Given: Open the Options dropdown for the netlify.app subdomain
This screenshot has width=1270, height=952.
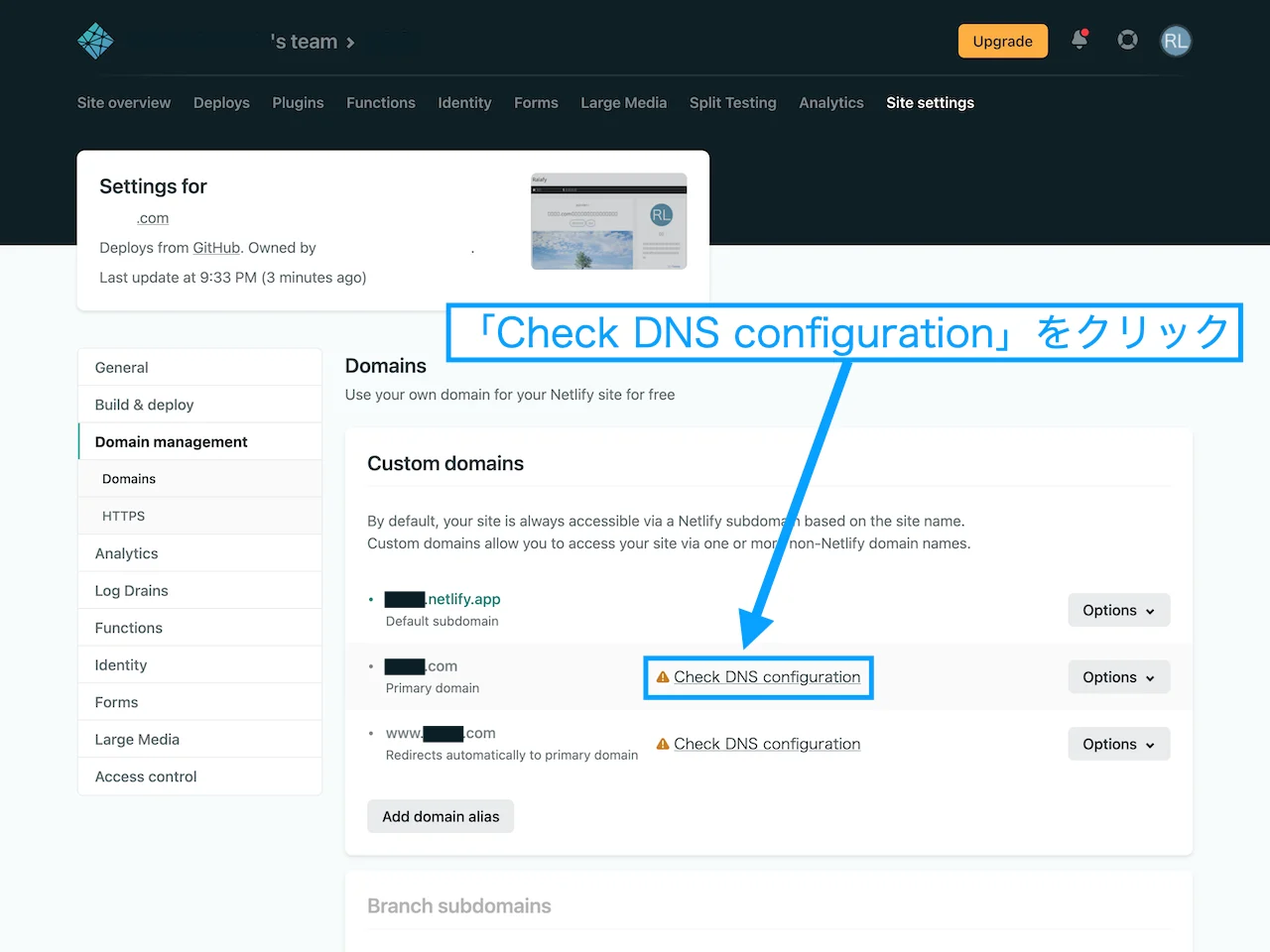Looking at the screenshot, I should [1118, 610].
